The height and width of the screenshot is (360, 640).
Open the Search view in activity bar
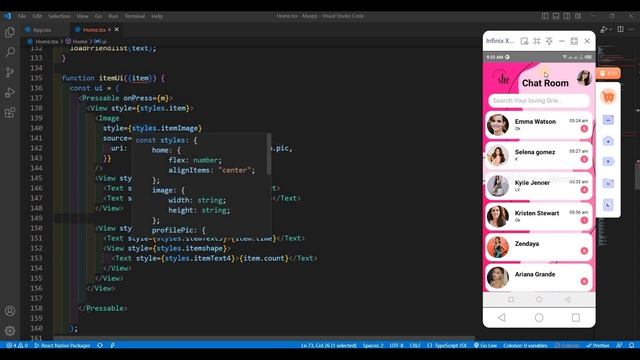pyautogui.click(x=10, y=52)
